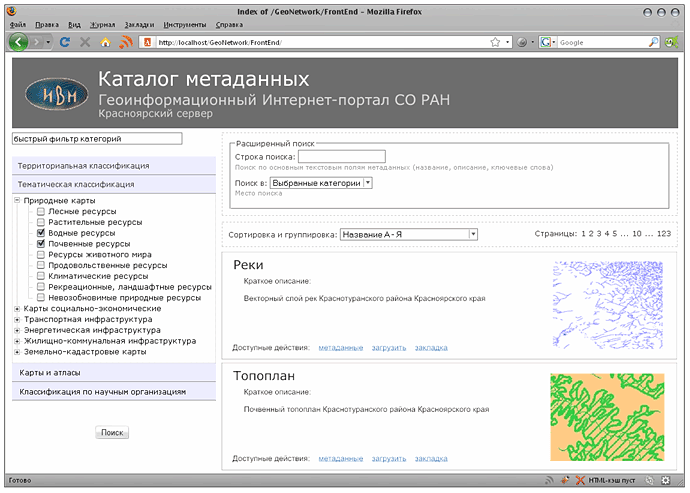Screen dimensions: 690x493
Task: Click the search magnifier icon in toolbar
Action: click(x=653, y=43)
